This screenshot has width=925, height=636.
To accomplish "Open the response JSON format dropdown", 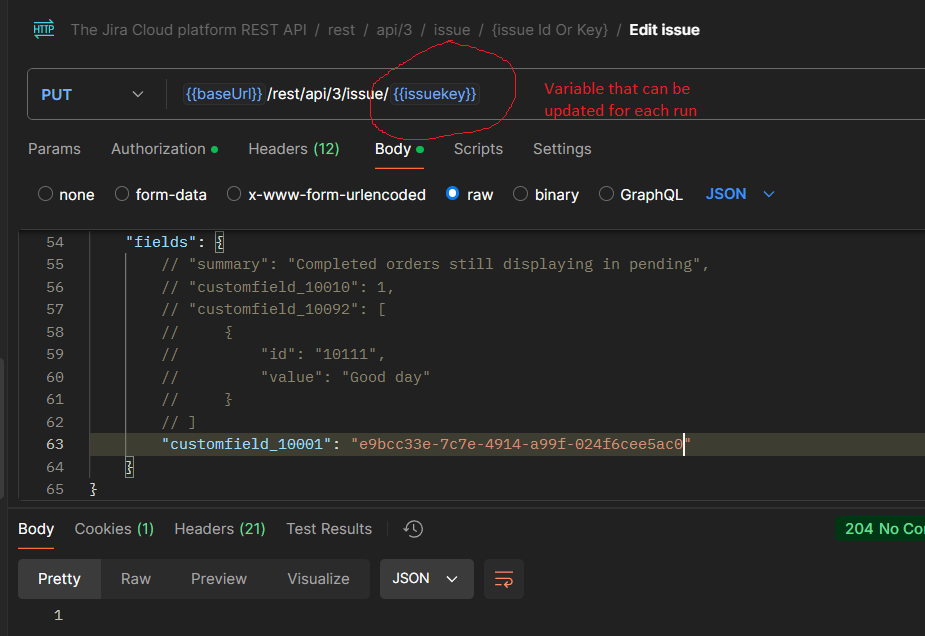I will (427, 579).
